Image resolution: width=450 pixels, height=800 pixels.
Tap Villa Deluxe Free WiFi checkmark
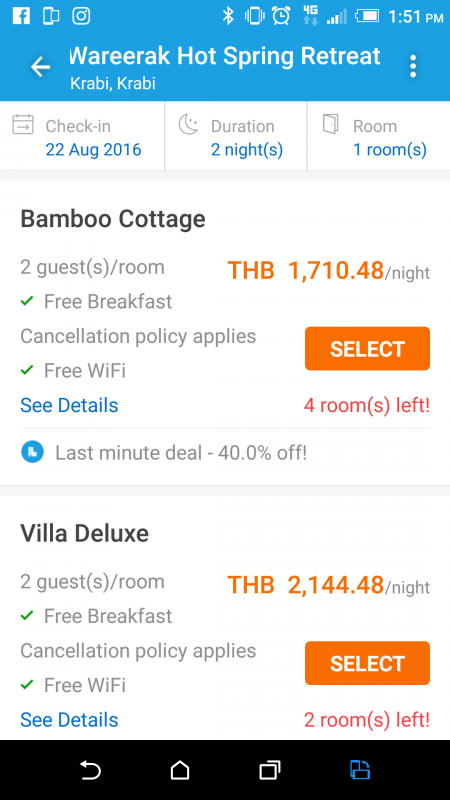27,685
